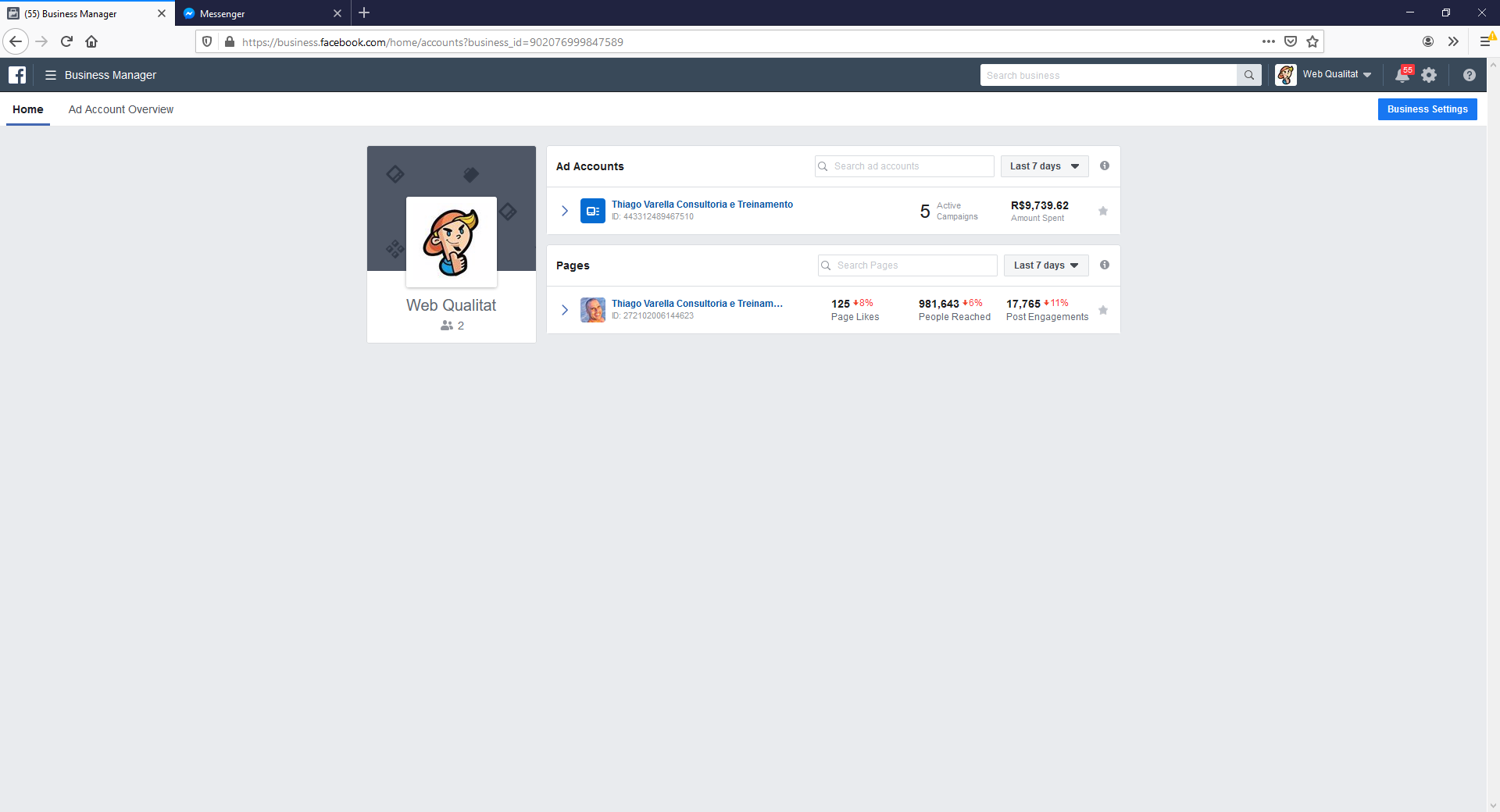Open the Business Manager hamburger menu
1500x812 pixels.
pyautogui.click(x=51, y=75)
